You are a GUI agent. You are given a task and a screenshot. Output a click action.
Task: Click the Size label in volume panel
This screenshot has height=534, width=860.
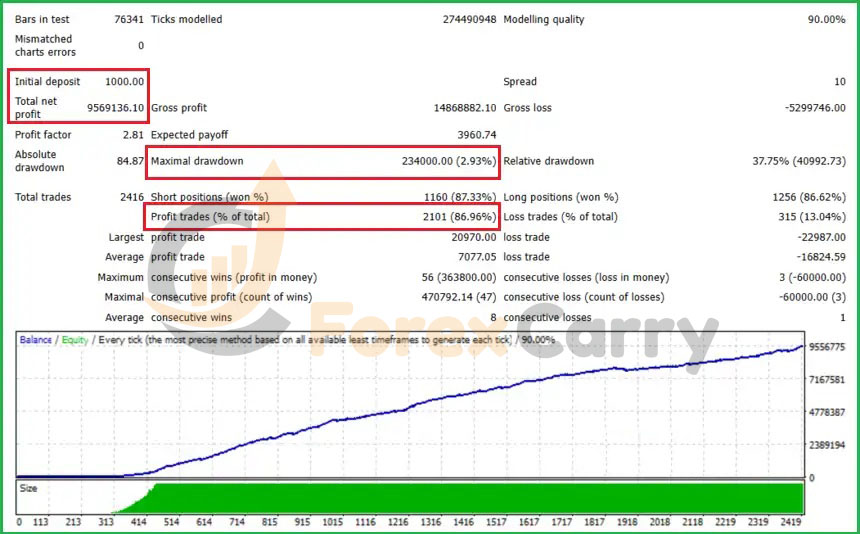pos(29,489)
